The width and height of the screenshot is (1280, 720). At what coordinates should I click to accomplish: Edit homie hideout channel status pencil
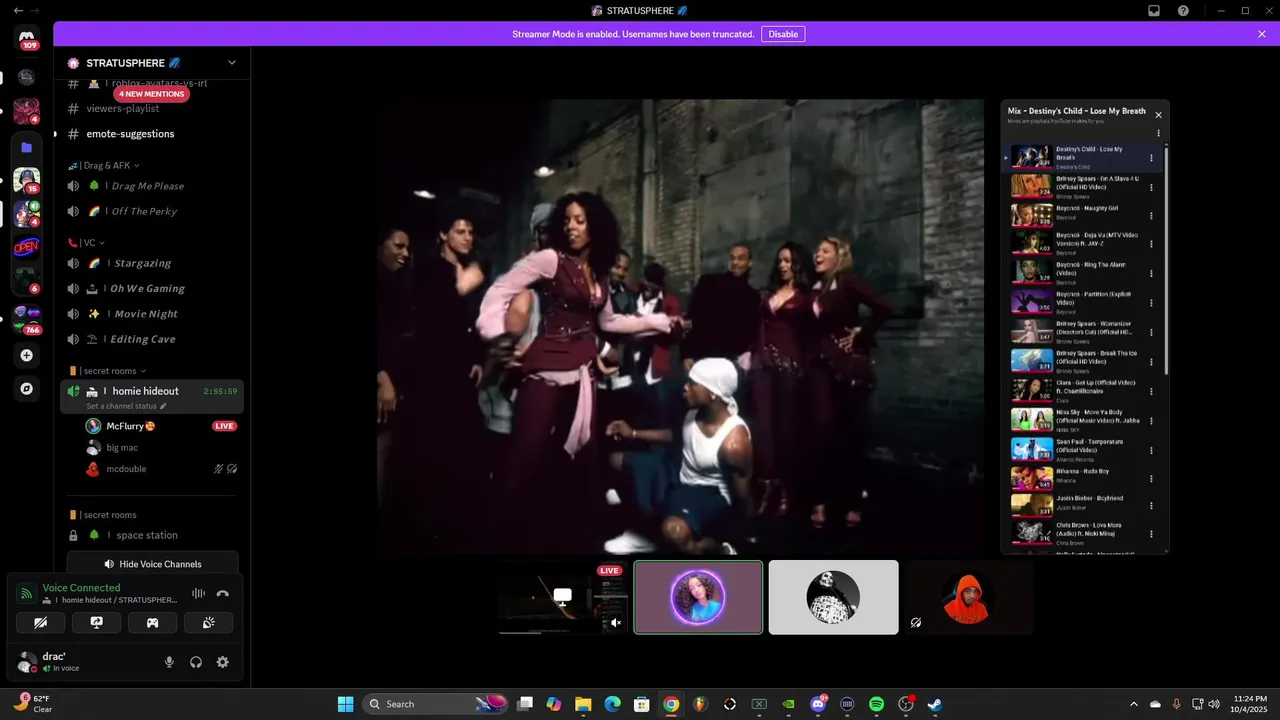(163, 406)
